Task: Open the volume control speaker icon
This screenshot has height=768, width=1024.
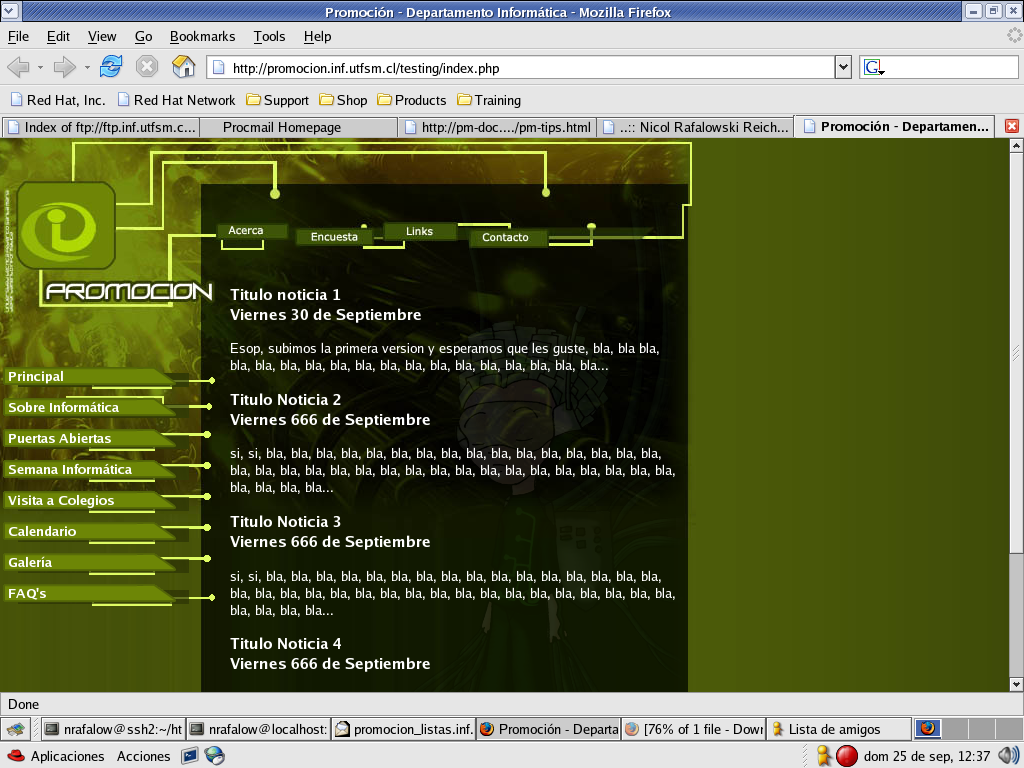Action: [x=1008, y=756]
